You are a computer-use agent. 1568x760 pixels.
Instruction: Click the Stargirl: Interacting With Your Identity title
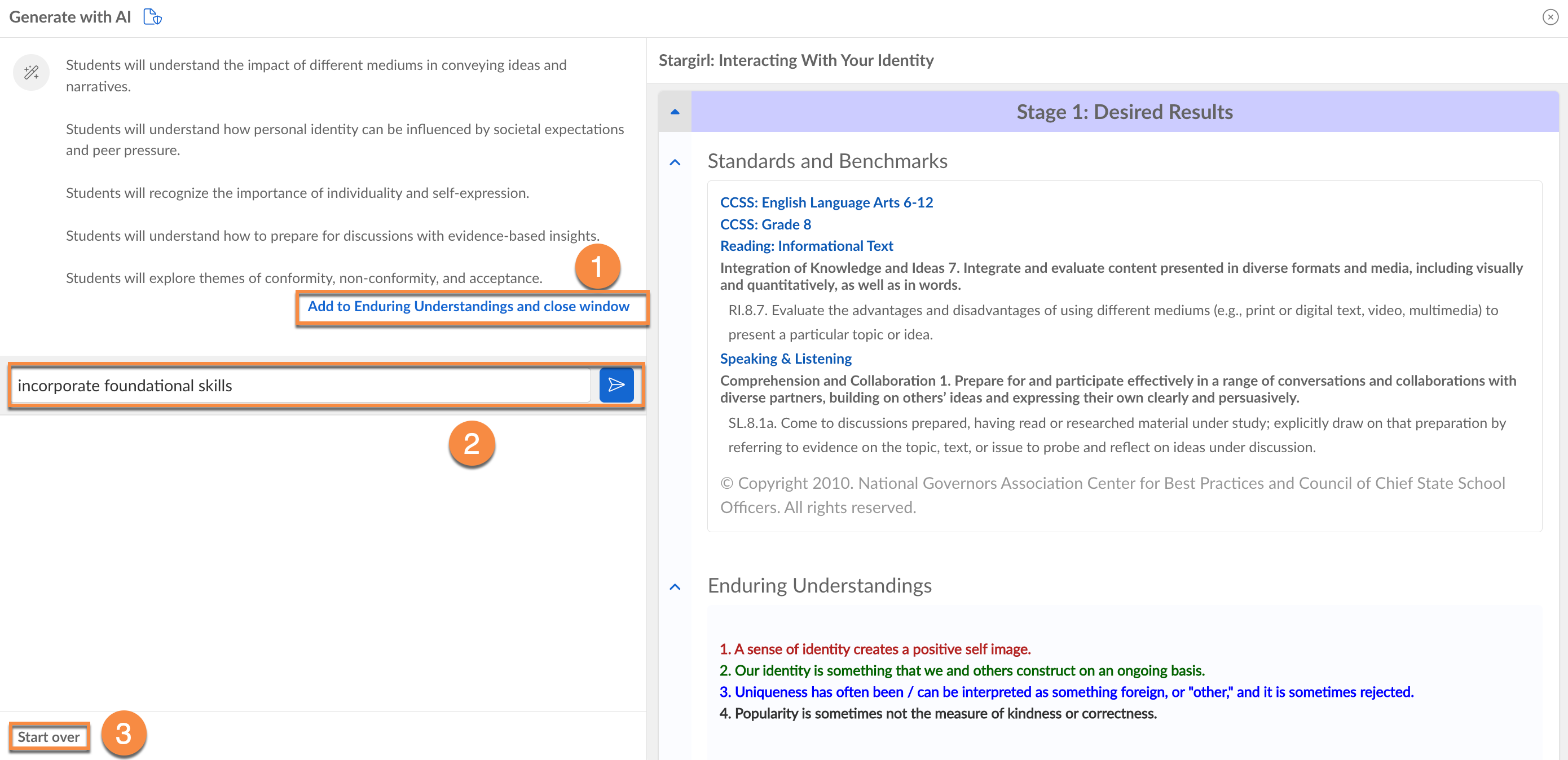pyautogui.click(x=796, y=60)
